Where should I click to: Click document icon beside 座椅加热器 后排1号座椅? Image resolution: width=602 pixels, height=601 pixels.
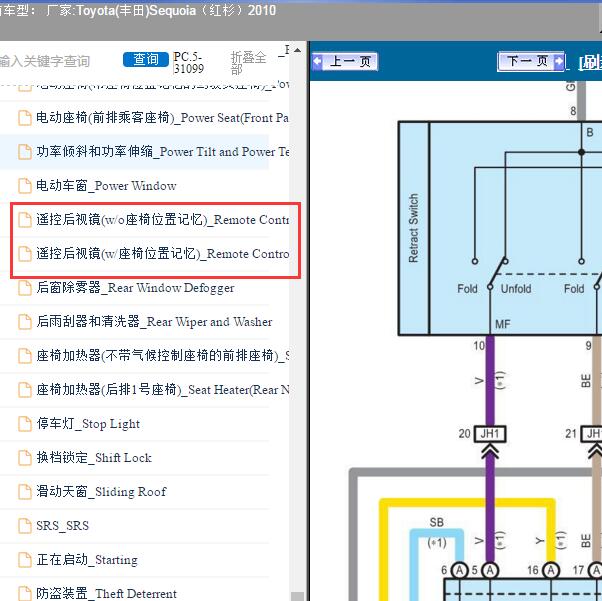25,390
